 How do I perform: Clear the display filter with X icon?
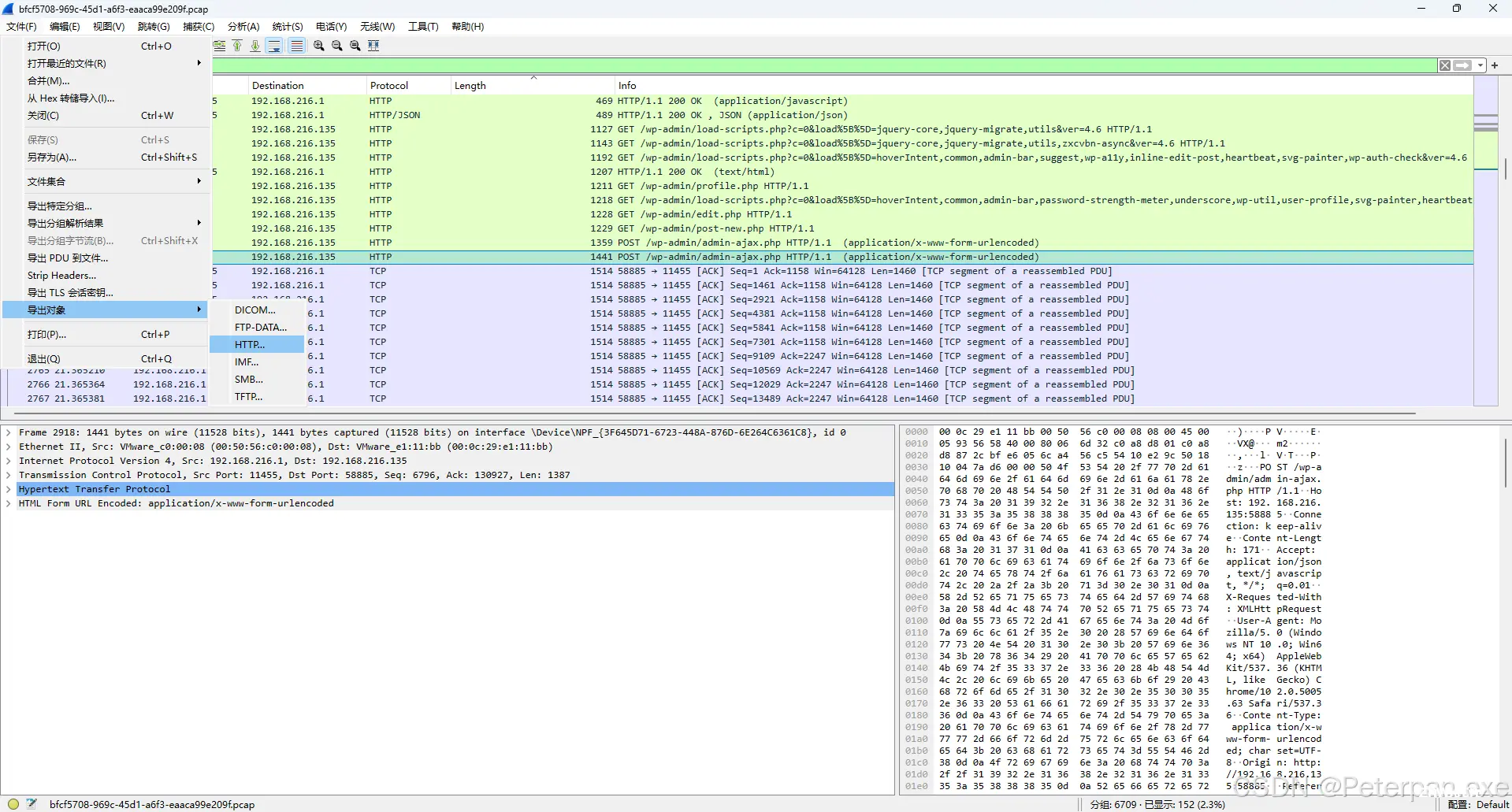pos(1445,65)
